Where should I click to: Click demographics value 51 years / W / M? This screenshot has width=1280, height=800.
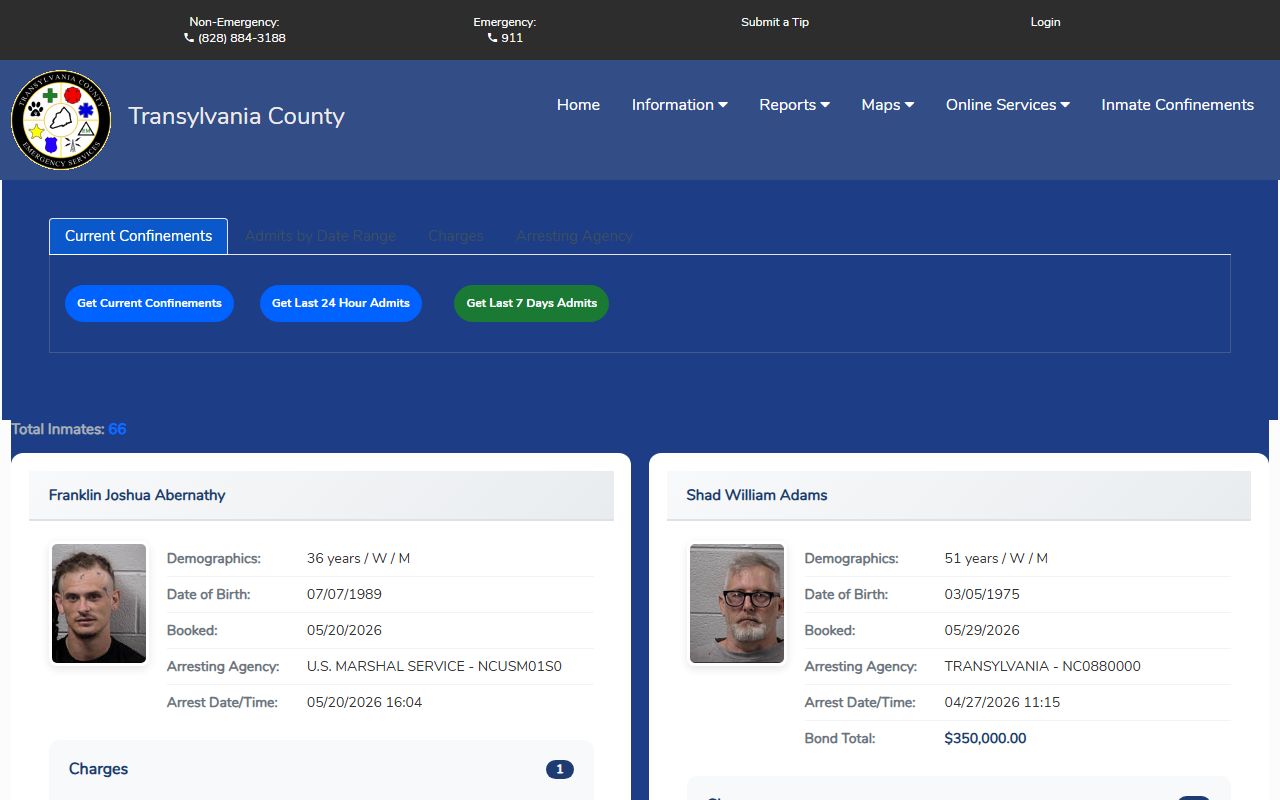point(996,558)
